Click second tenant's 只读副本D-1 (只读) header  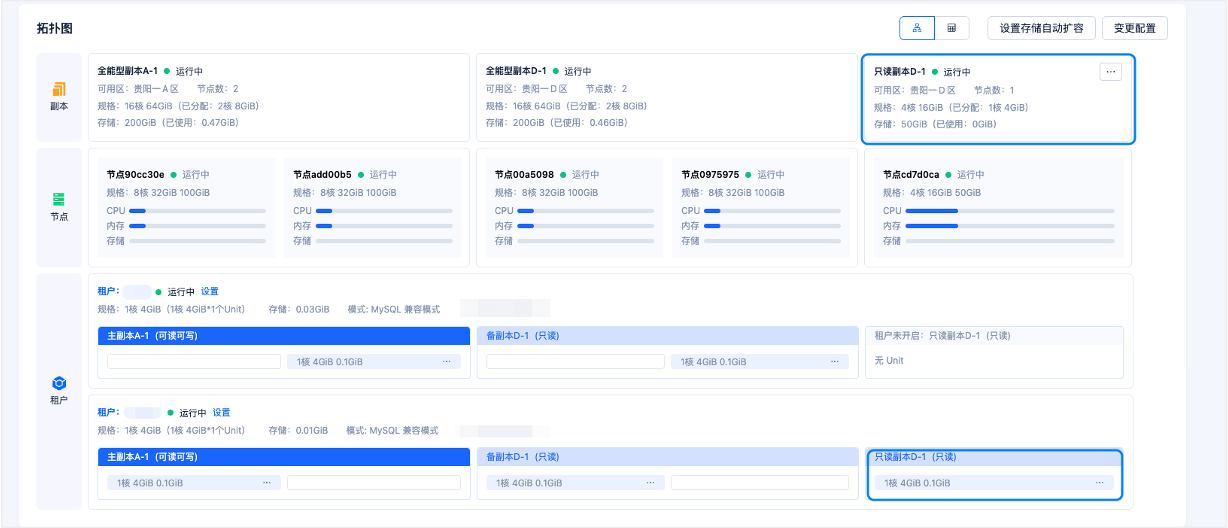[994, 456]
